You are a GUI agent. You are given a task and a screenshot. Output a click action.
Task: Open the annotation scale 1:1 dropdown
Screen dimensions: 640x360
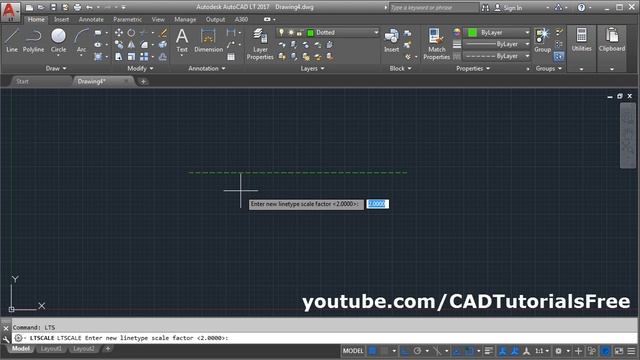542,351
